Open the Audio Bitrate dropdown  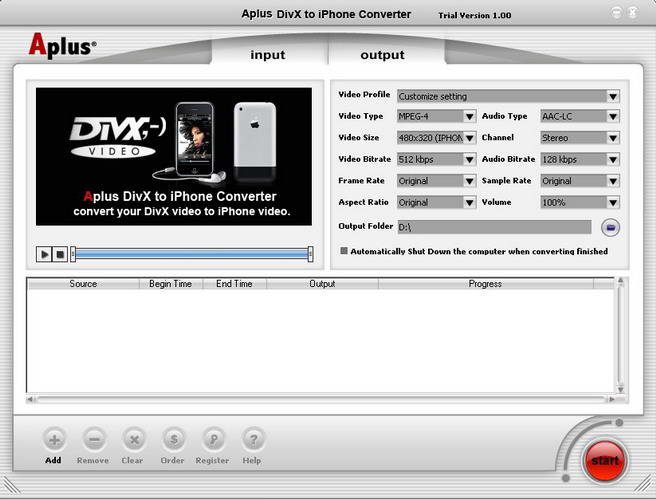[613, 159]
